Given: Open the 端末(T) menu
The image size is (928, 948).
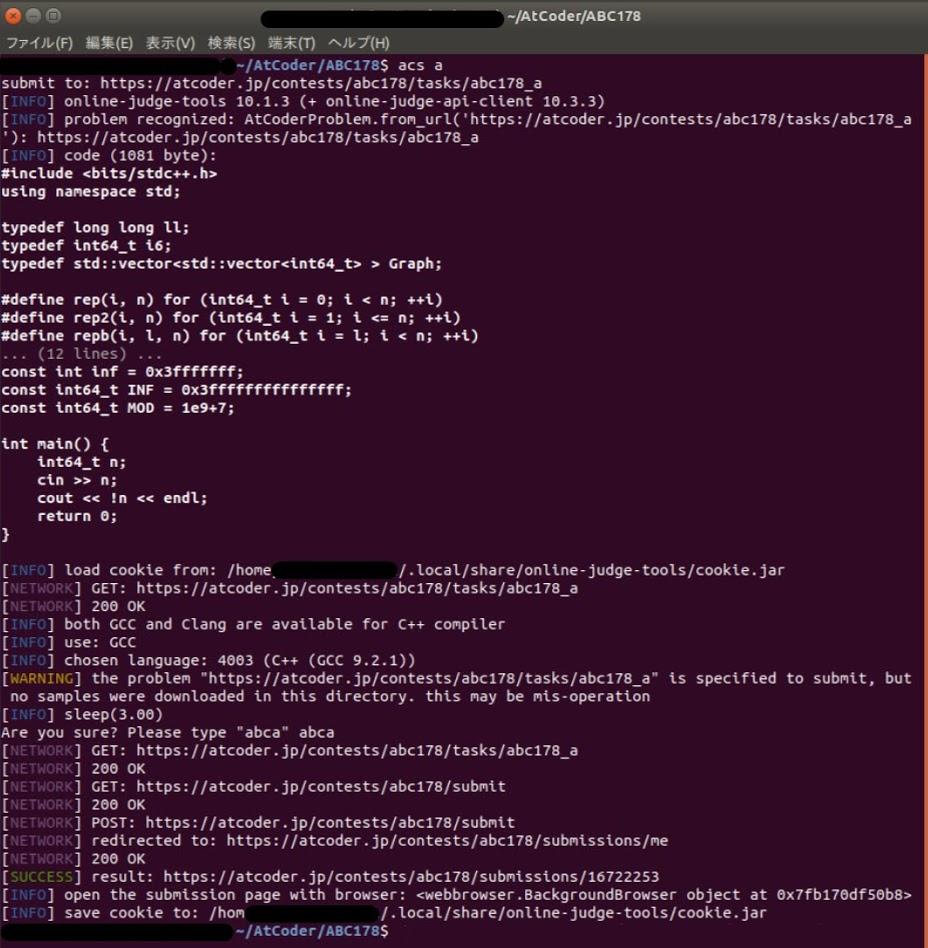Looking at the screenshot, I should click(291, 43).
